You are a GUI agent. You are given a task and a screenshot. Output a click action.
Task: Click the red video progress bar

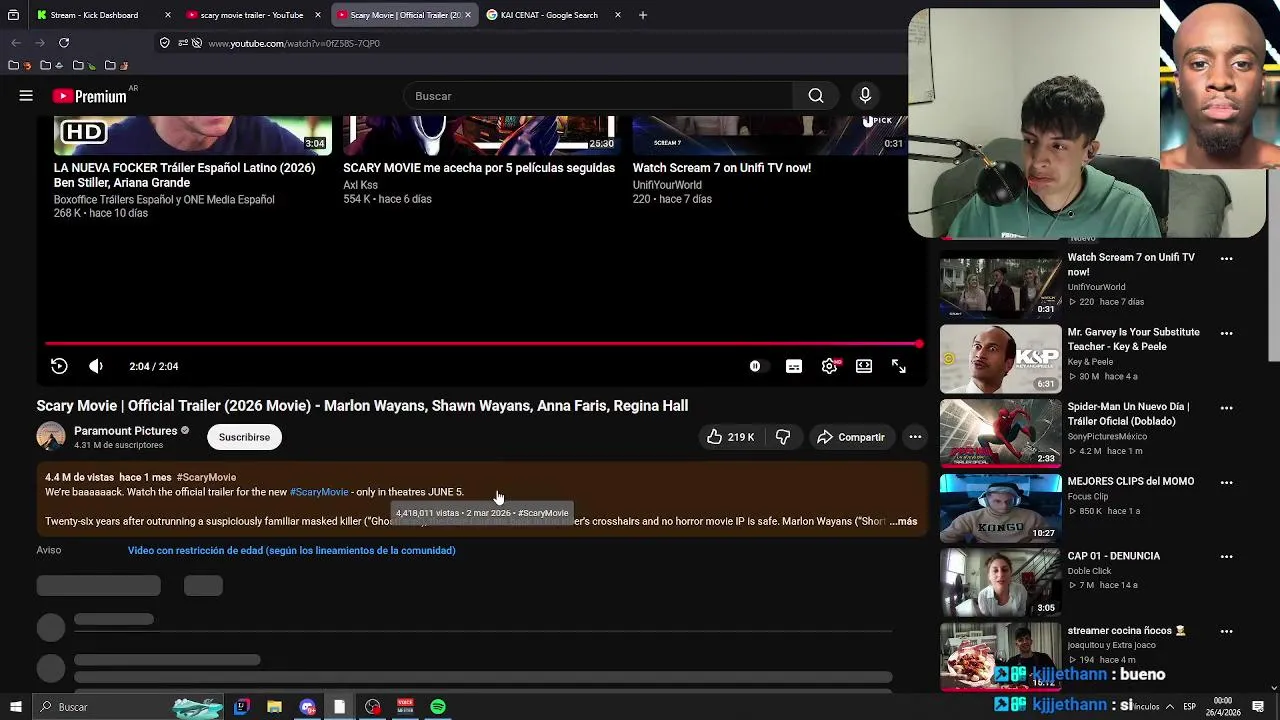pos(482,344)
